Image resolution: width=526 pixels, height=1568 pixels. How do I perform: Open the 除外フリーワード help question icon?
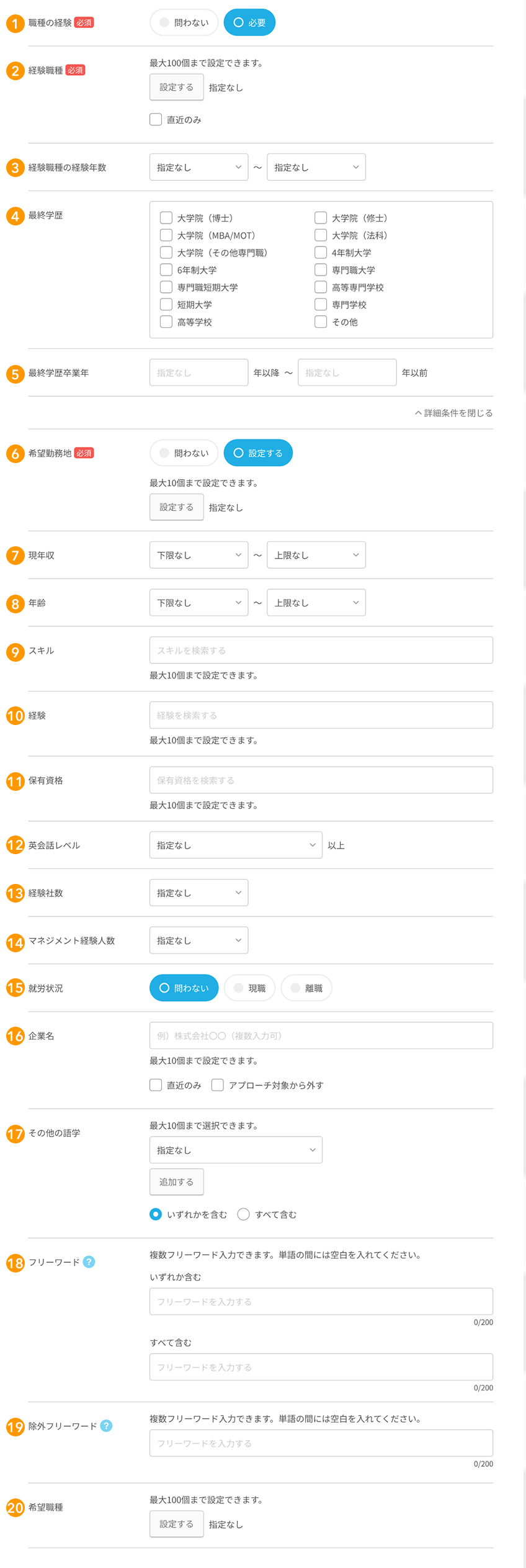click(x=106, y=1426)
